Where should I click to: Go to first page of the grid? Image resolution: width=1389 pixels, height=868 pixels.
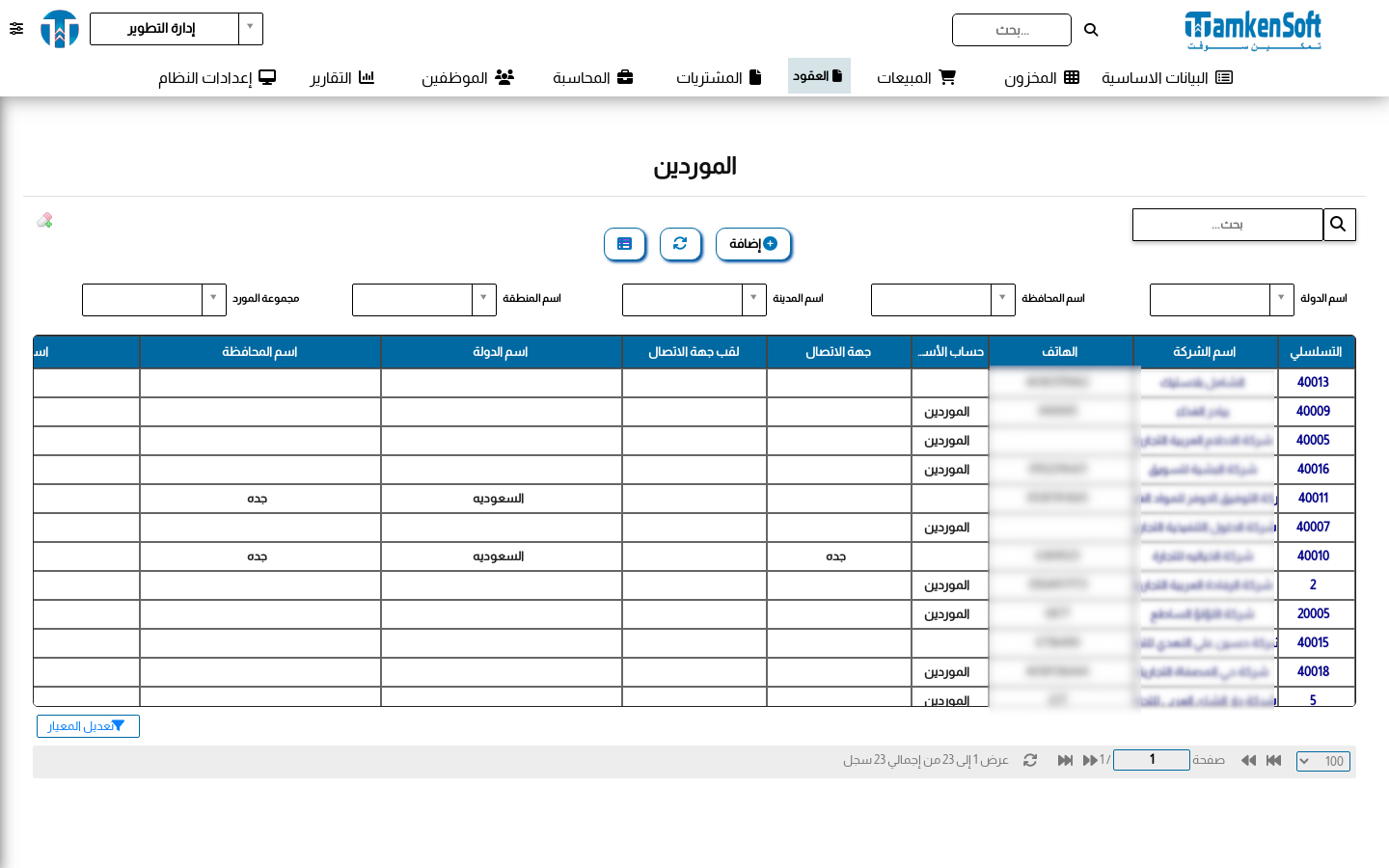pos(1273,761)
